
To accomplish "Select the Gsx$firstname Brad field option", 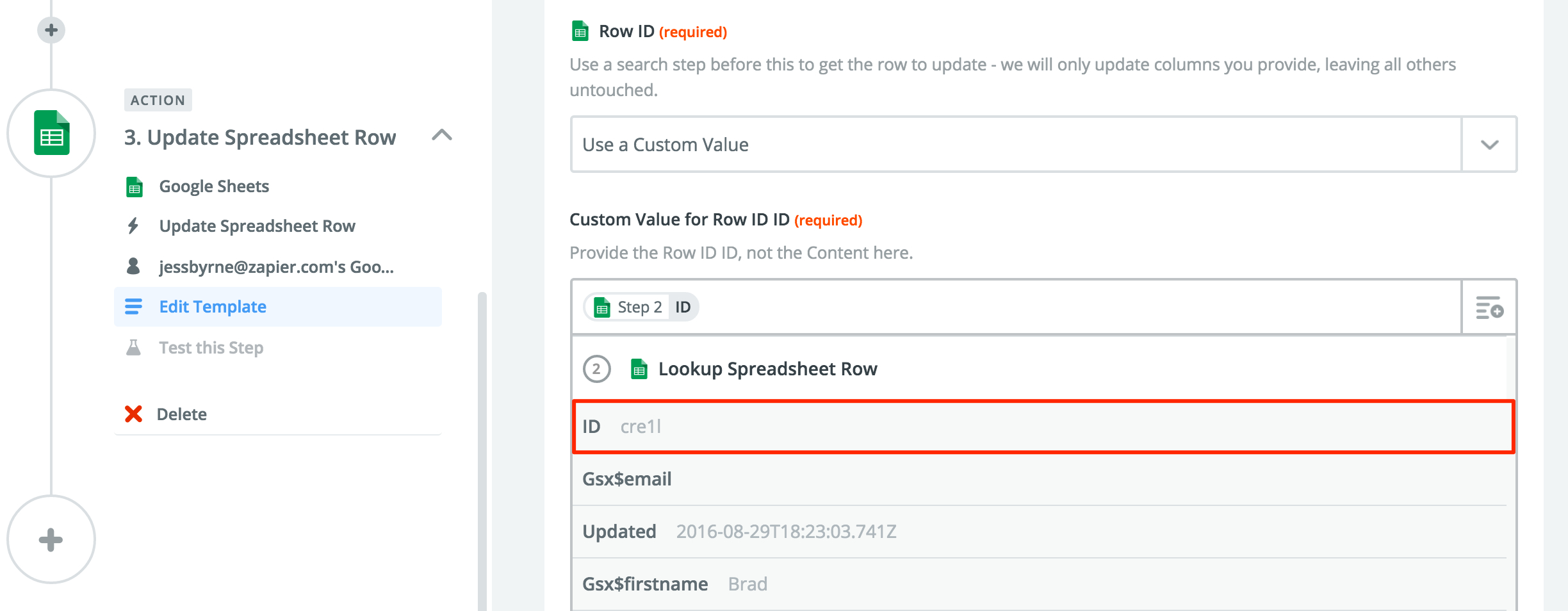I will pos(1043,584).
